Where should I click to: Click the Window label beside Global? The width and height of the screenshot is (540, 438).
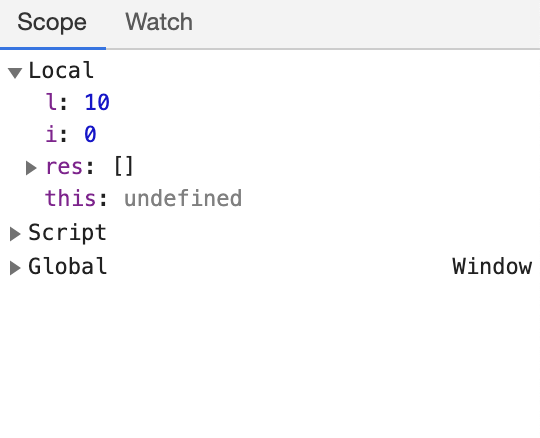tap(492, 266)
